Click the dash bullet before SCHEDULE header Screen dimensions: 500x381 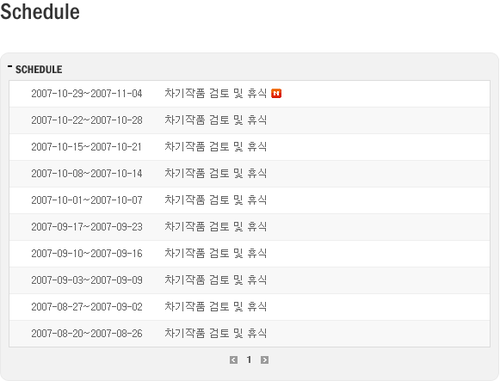(x=10, y=67)
